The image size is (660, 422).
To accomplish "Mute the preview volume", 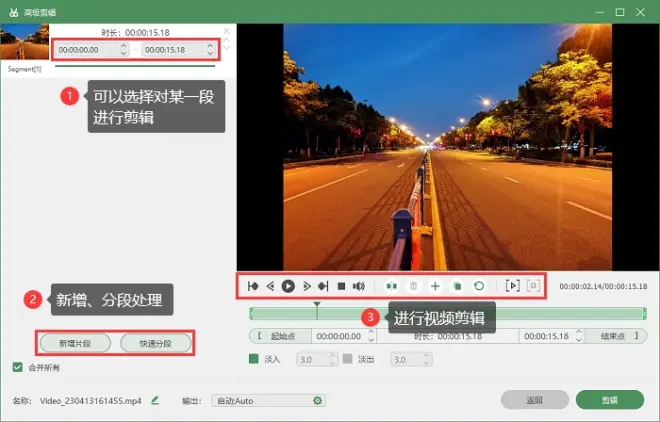I will click(x=359, y=286).
